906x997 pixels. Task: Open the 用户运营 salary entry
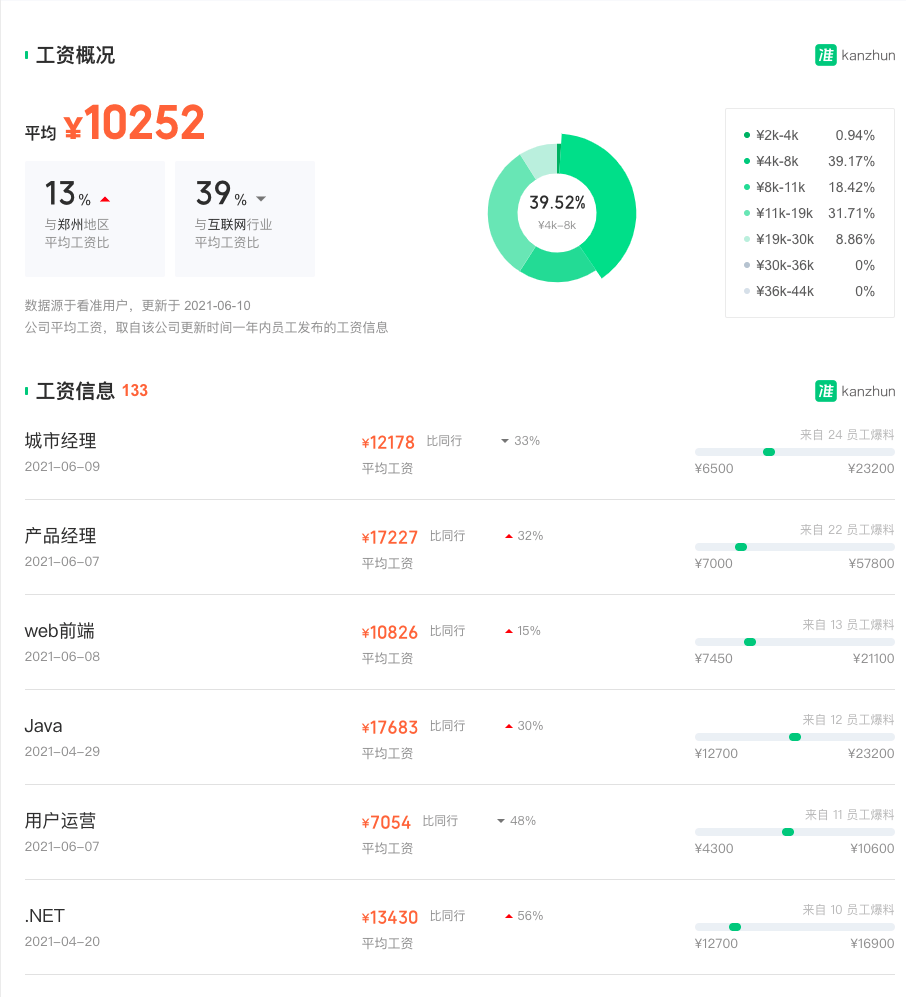[460, 832]
